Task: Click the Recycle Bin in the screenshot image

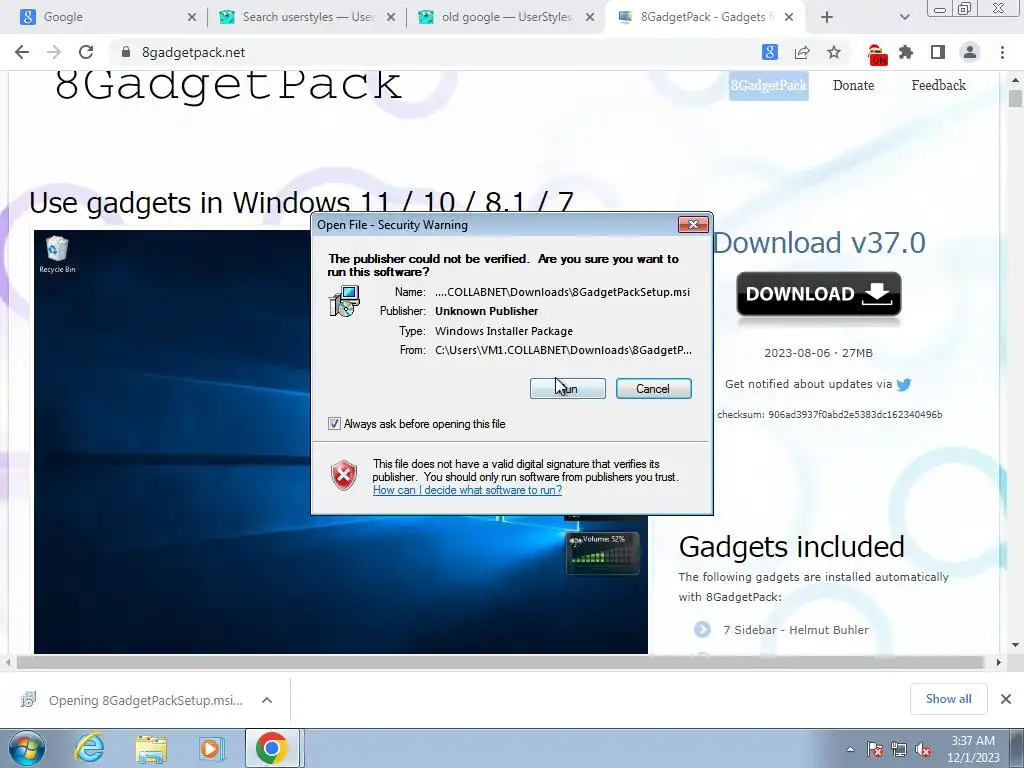Action: 57,255
